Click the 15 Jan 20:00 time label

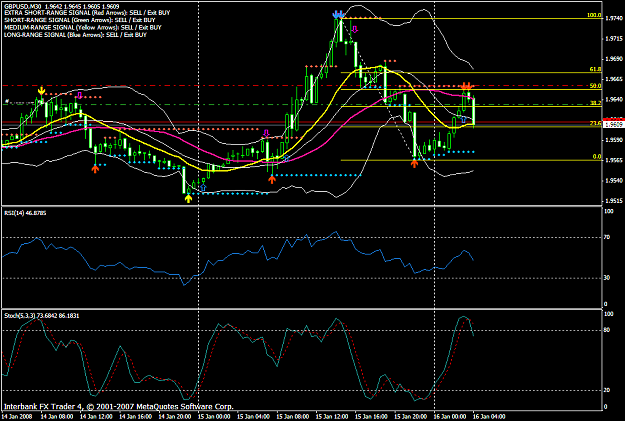click(411, 417)
